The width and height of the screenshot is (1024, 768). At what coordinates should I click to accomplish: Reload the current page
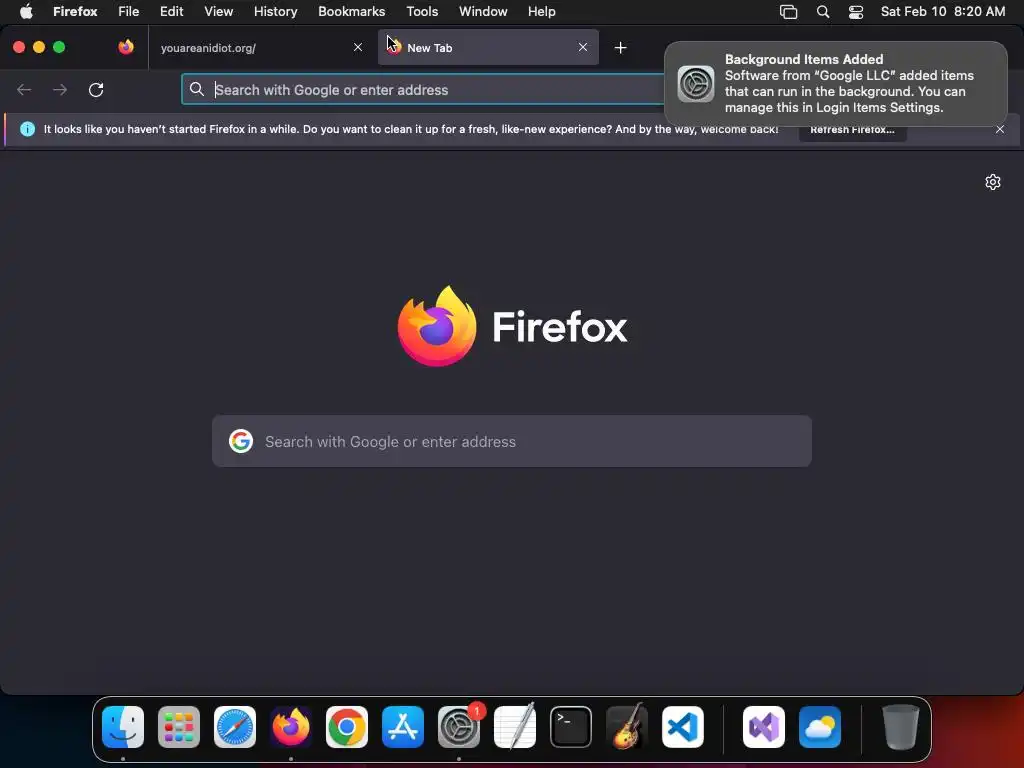(96, 89)
